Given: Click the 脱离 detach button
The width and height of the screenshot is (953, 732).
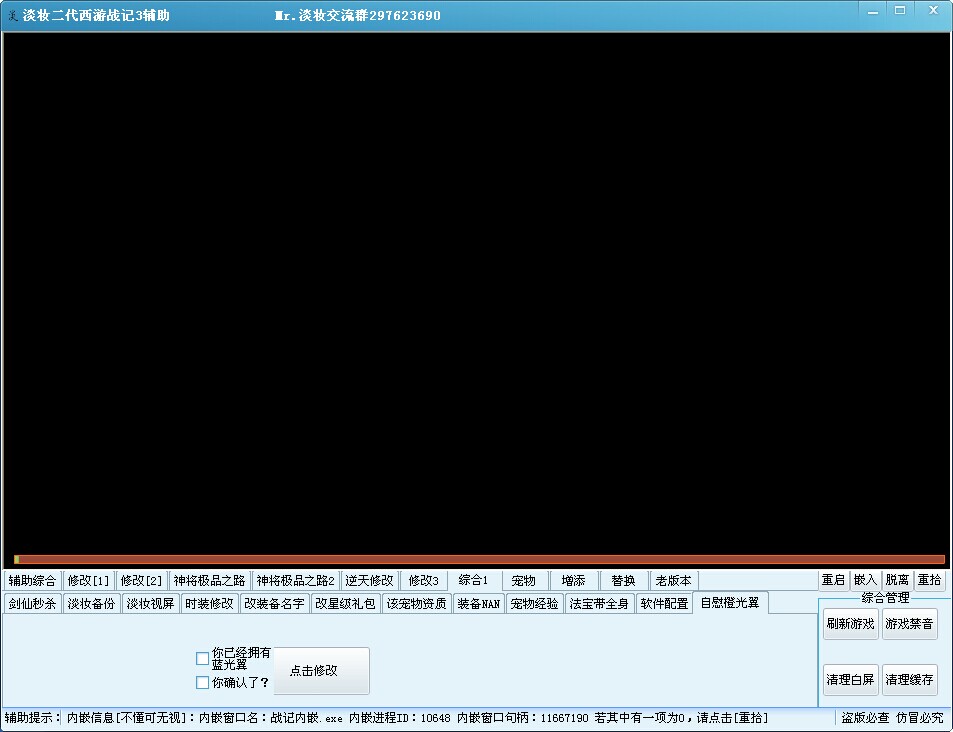Looking at the screenshot, I should 897,580.
